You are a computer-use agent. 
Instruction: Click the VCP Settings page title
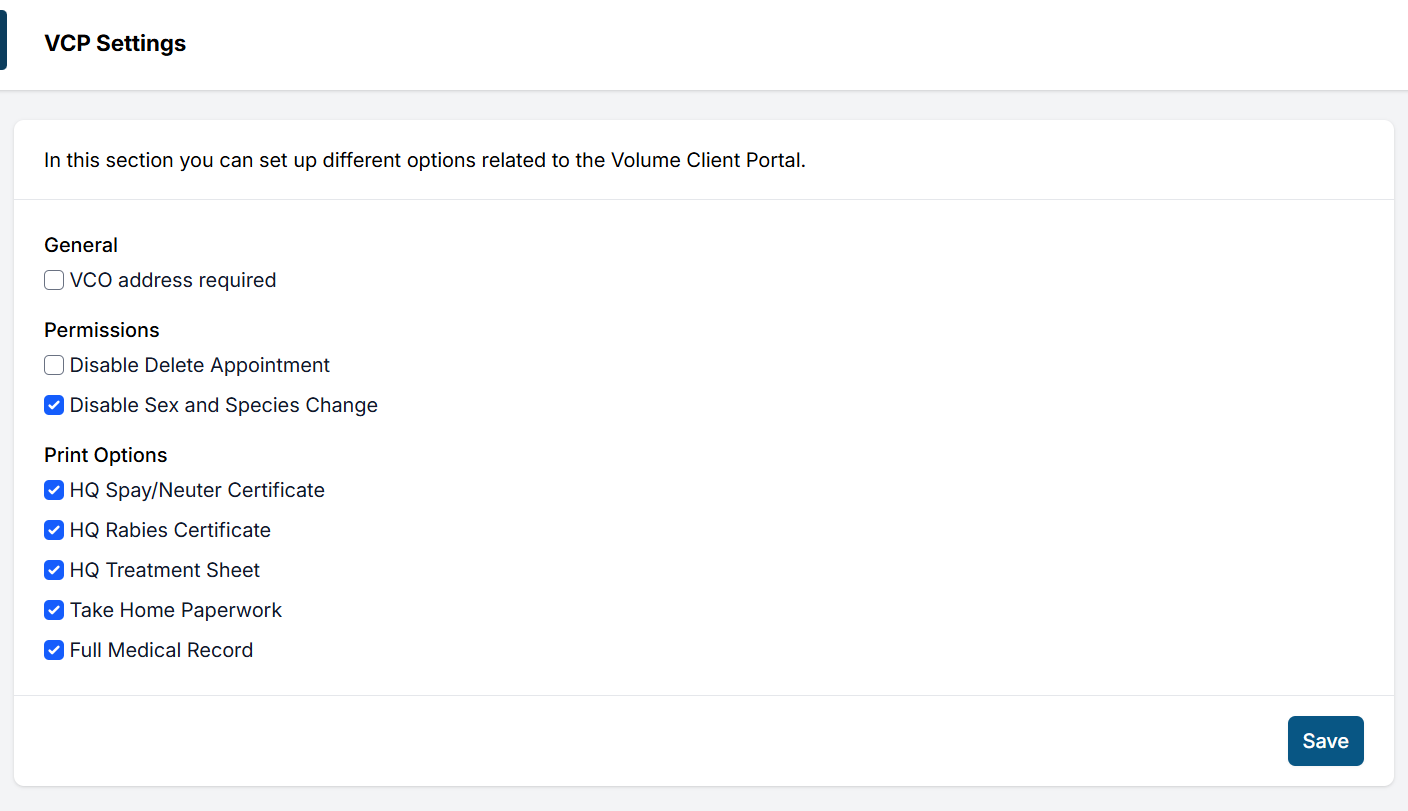[x=115, y=44]
